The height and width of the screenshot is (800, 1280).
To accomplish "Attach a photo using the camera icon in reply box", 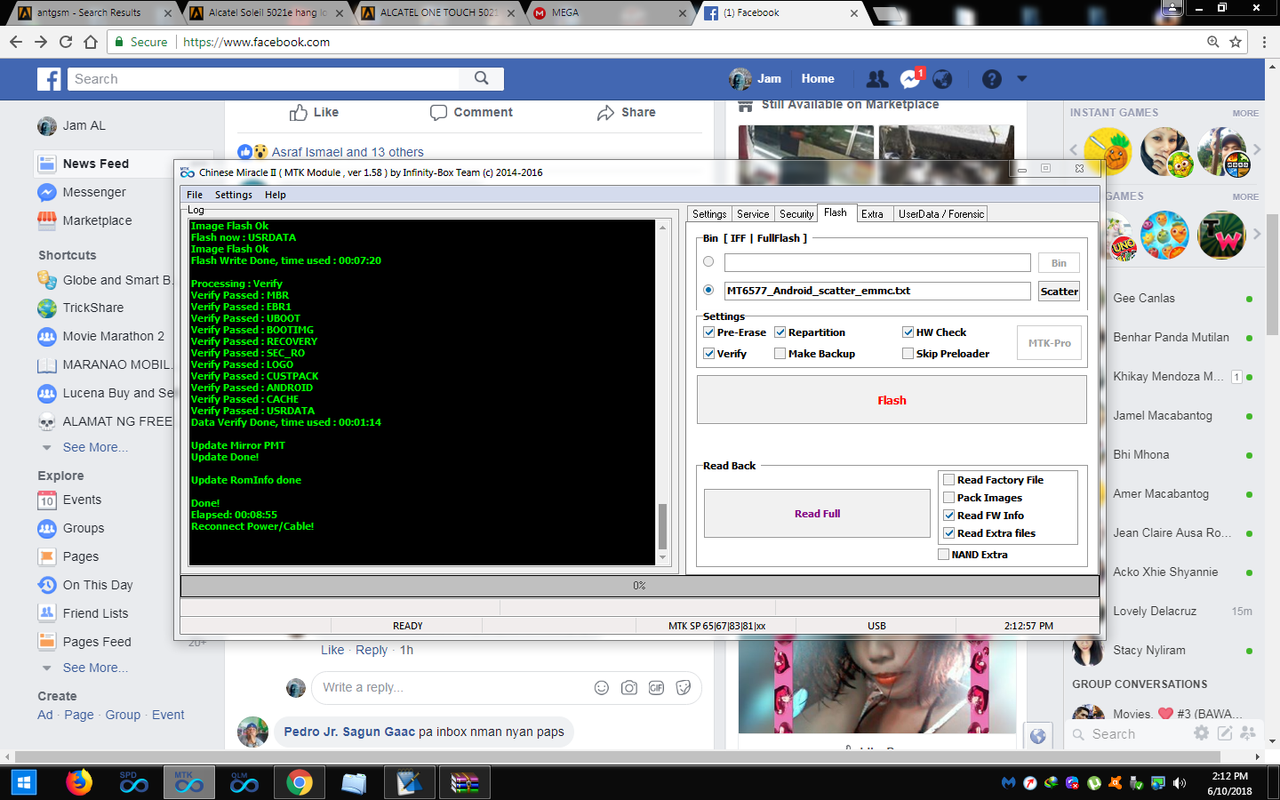I will coord(629,687).
